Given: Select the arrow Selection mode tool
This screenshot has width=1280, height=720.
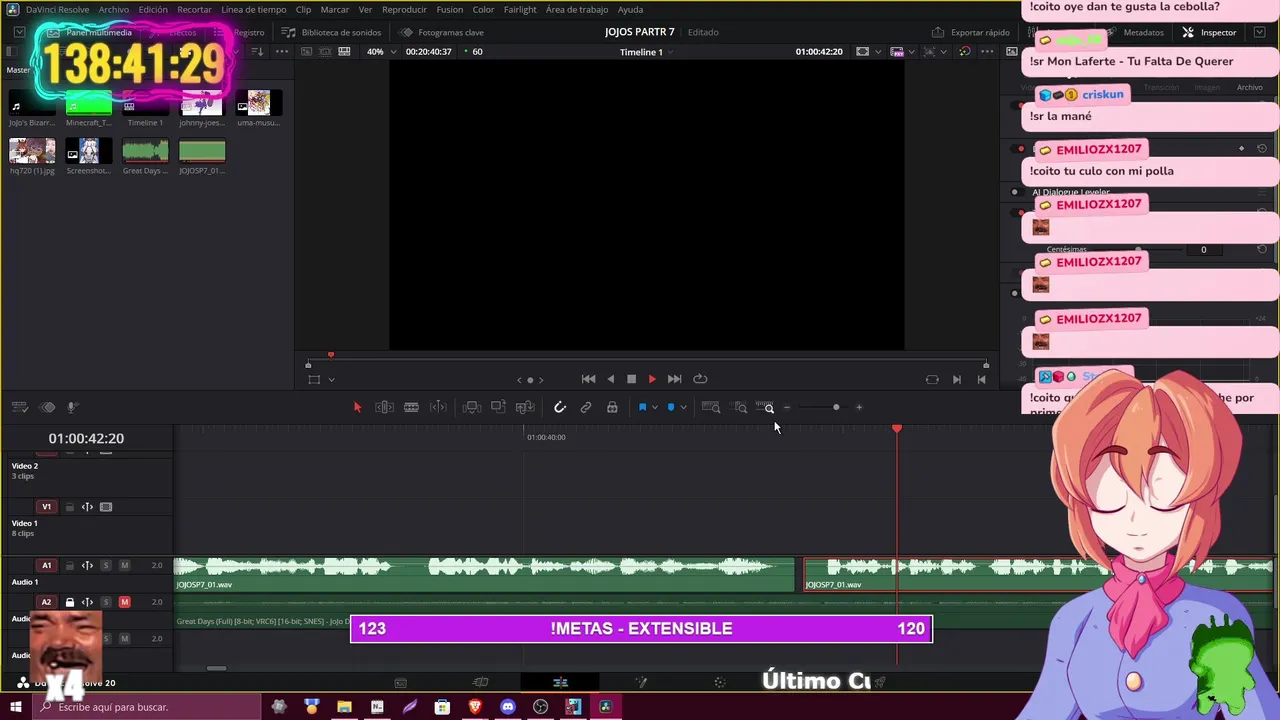Looking at the screenshot, I should tap(357, 407).
